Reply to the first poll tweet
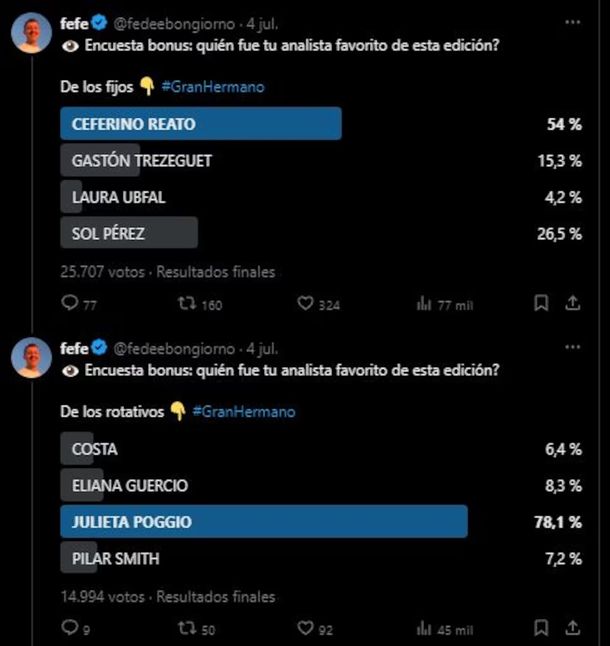 click(x=70, y=303)
